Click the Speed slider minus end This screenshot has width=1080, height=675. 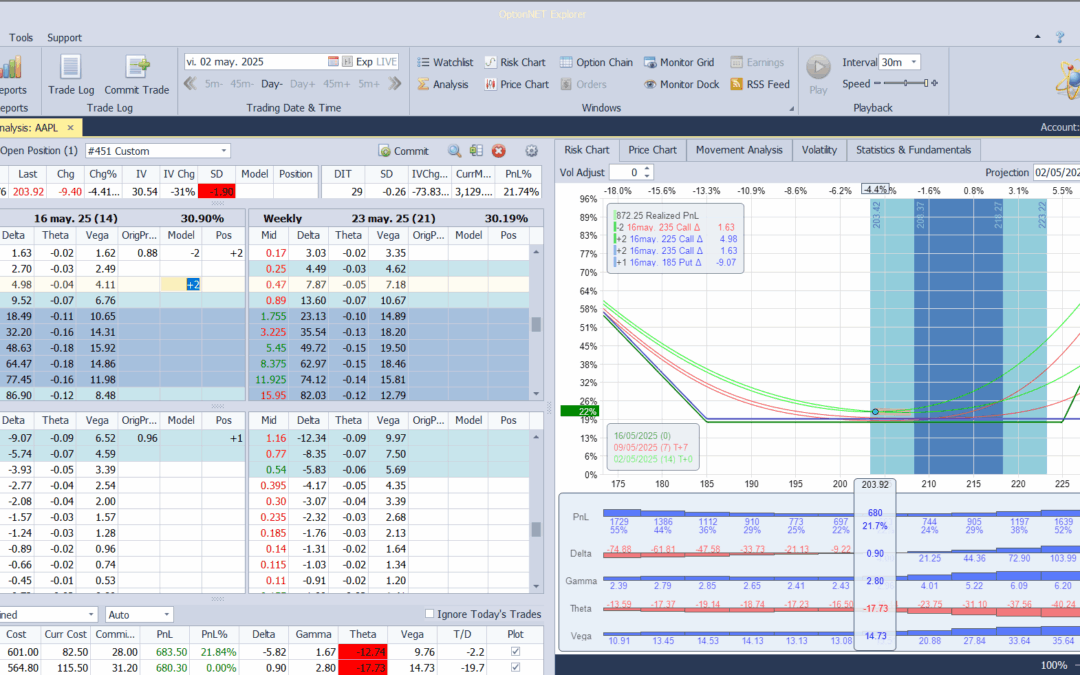[877, 83]
